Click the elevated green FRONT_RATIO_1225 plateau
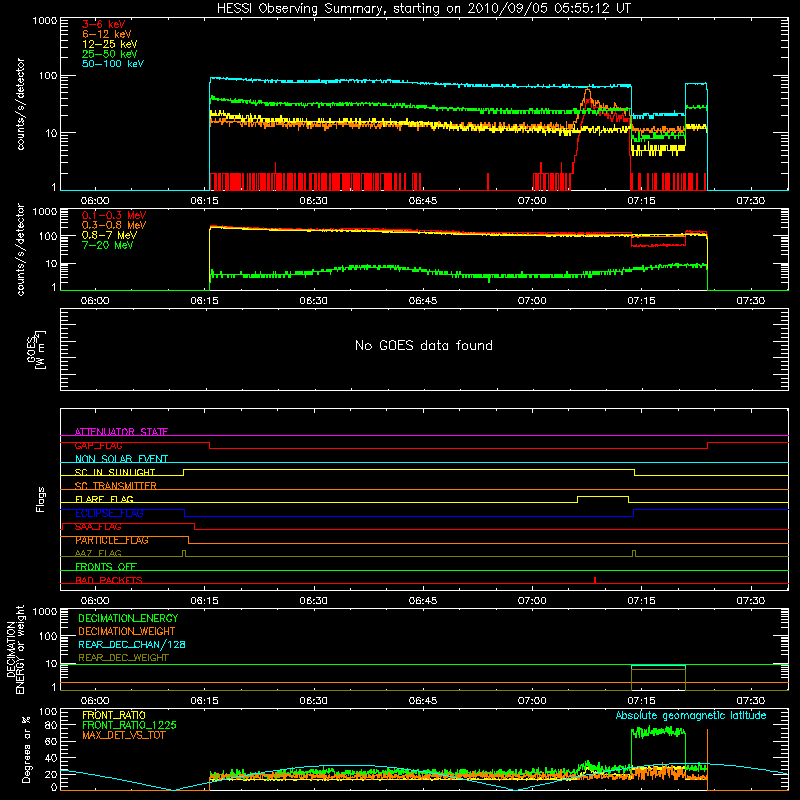 point(658,732)
